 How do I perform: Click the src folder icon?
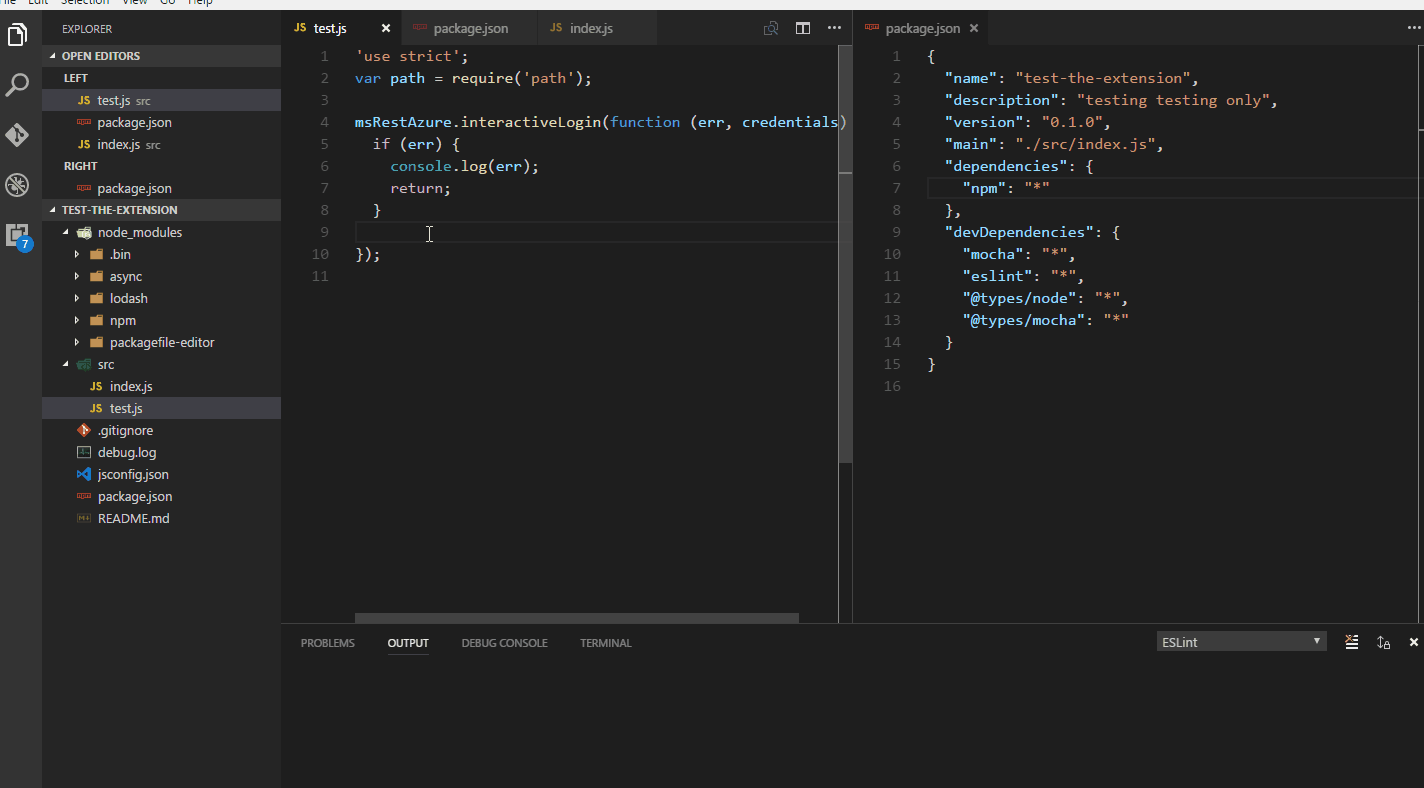pyautogui.click(x=84, y=364)
